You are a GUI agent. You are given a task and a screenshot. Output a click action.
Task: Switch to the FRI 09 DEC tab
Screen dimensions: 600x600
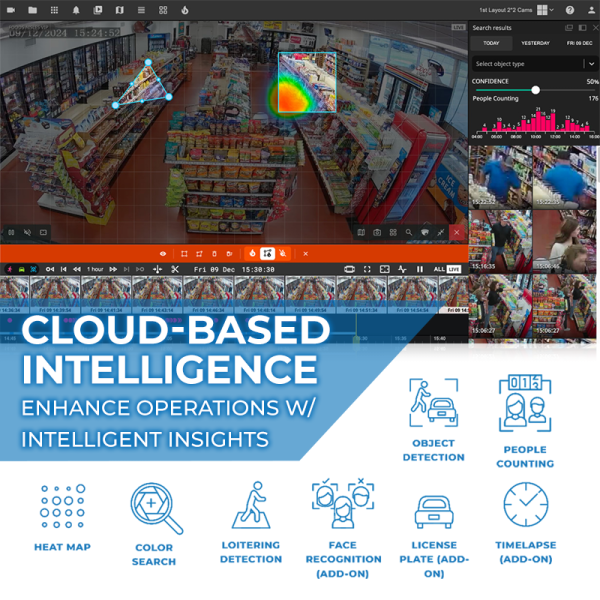click(579, 43)
